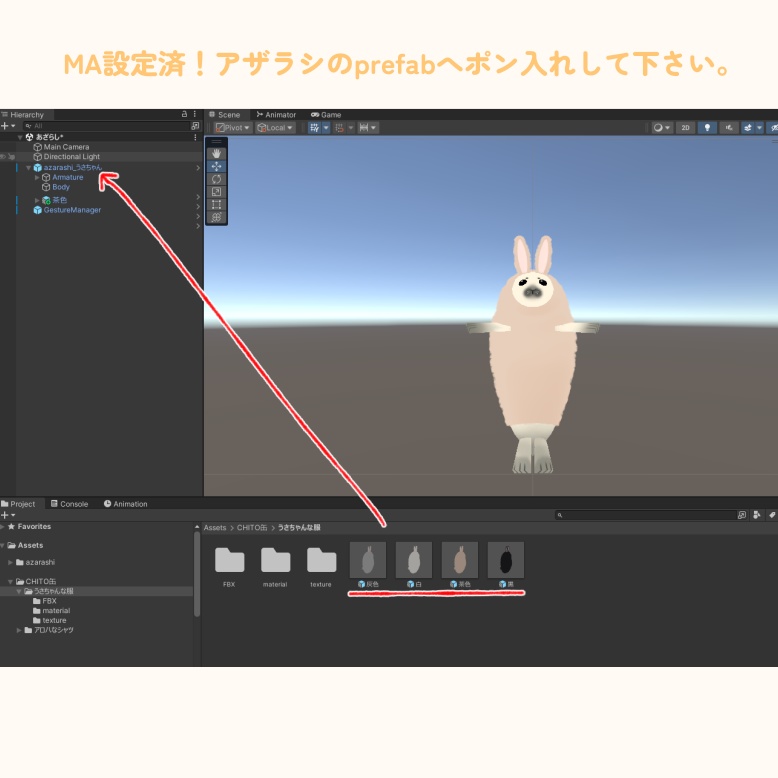The height and width of the screenshot is (778, 778).
Task: Select the 白 prefab thumbnail
Action: [x=414, y=560]
